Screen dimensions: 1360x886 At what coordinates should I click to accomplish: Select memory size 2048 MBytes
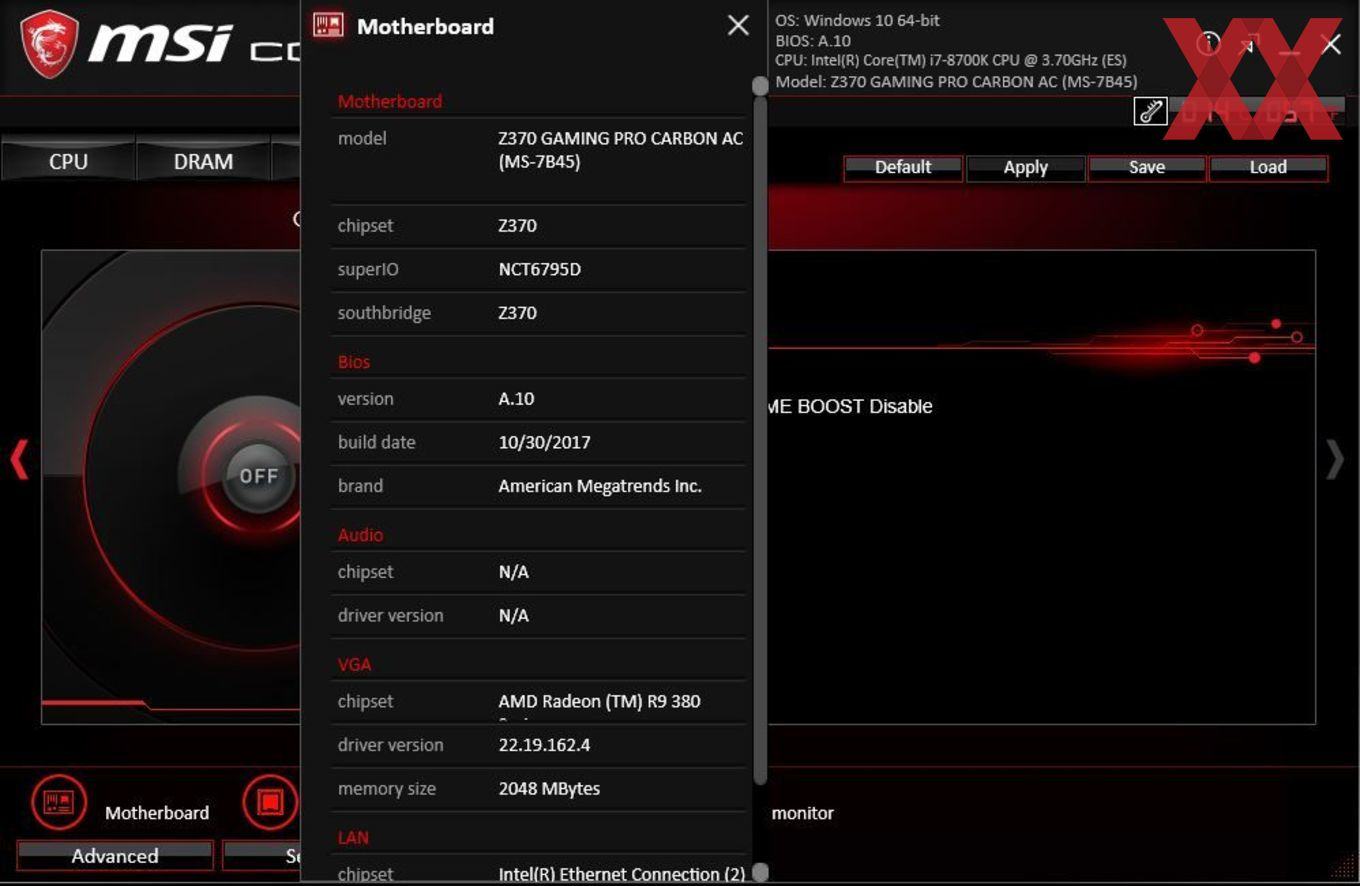(x=549, y=788)
